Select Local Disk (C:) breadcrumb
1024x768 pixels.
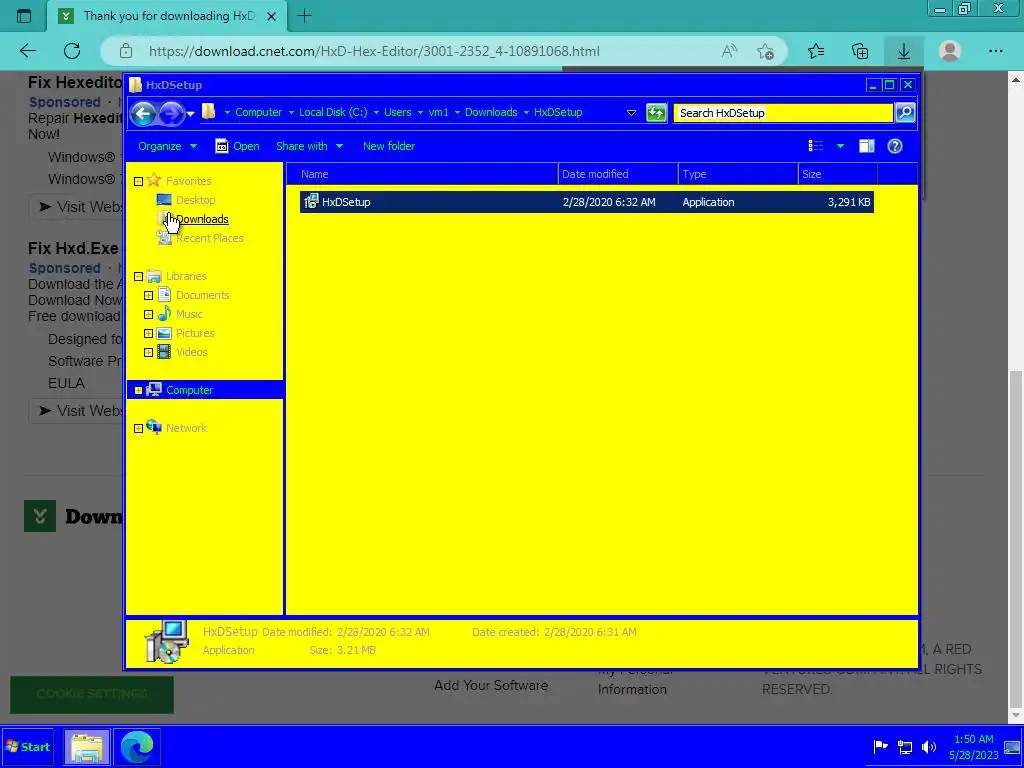point(333,112)
